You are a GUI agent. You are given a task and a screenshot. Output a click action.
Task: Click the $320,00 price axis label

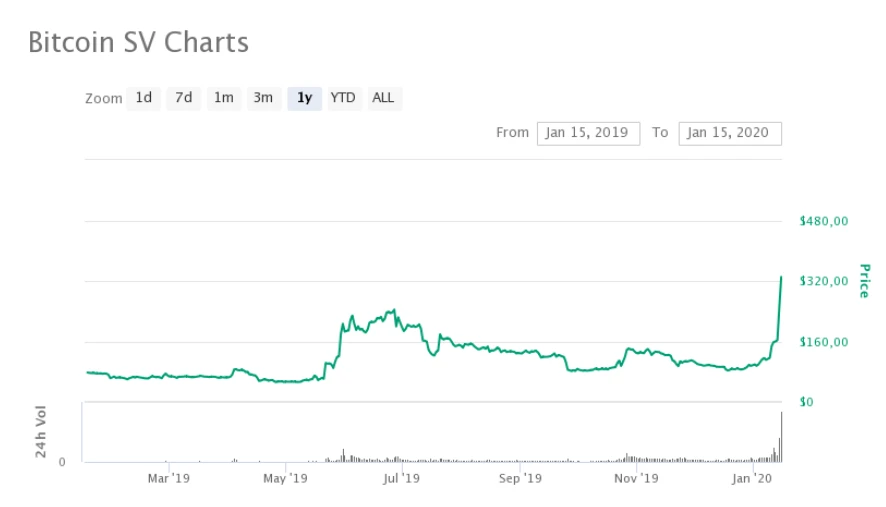pos(824,282)
